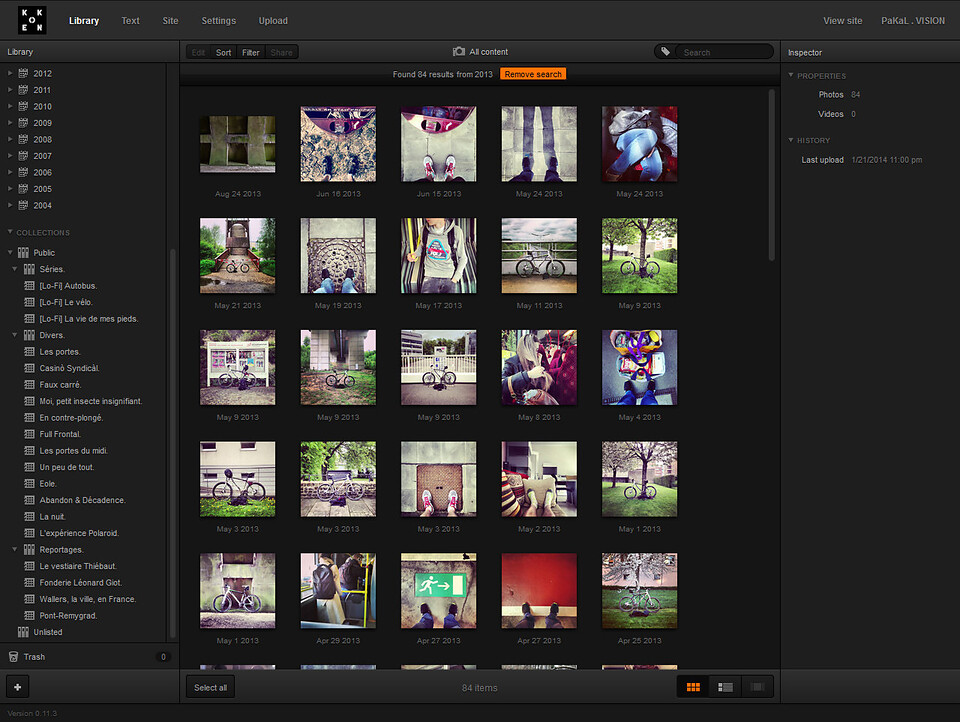Switch to grid thumbnail view

pyautogui.click(x=693, y=687)
